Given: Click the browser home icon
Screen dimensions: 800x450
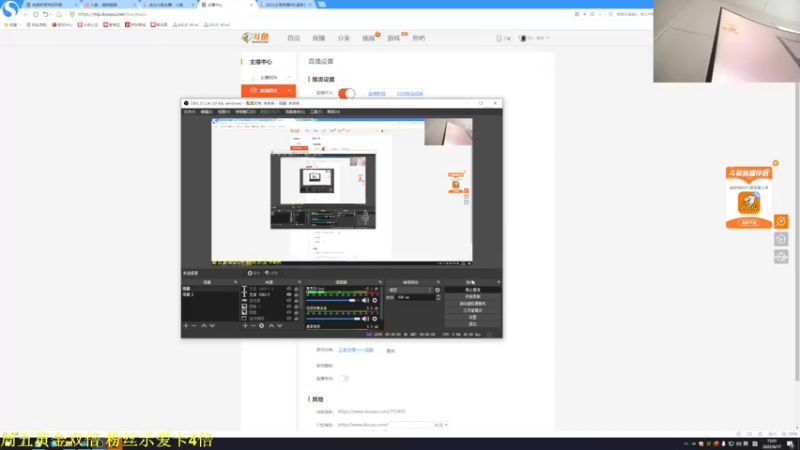Looking at the screenshot, I should 59,14.
